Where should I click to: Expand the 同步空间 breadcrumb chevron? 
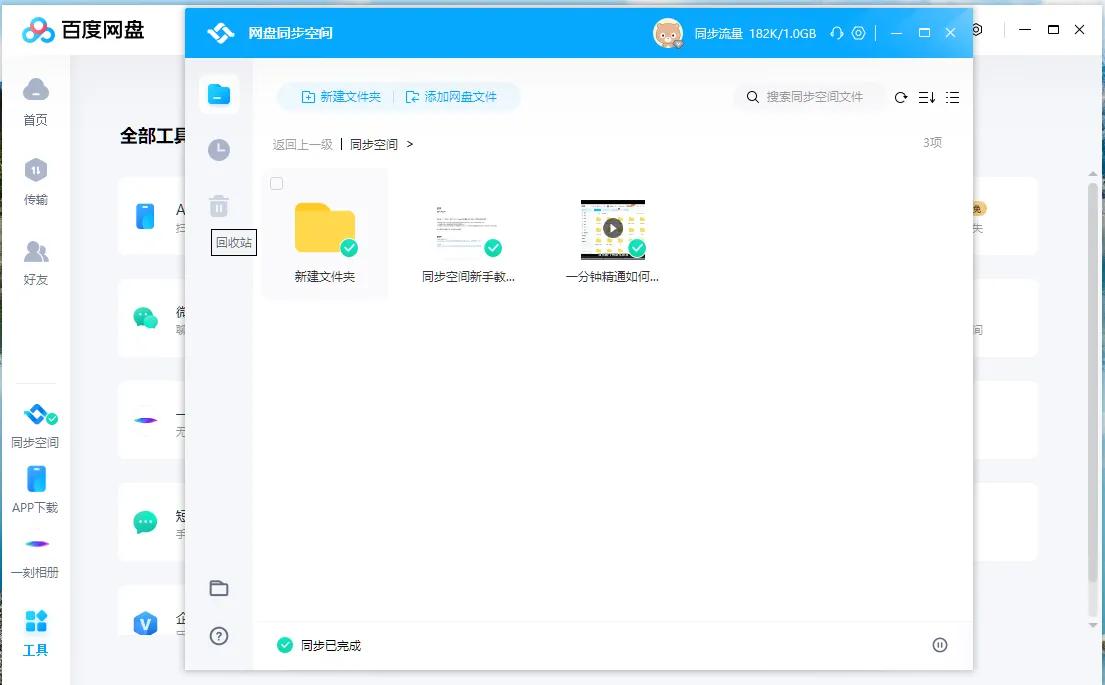[x=410, y=143]
